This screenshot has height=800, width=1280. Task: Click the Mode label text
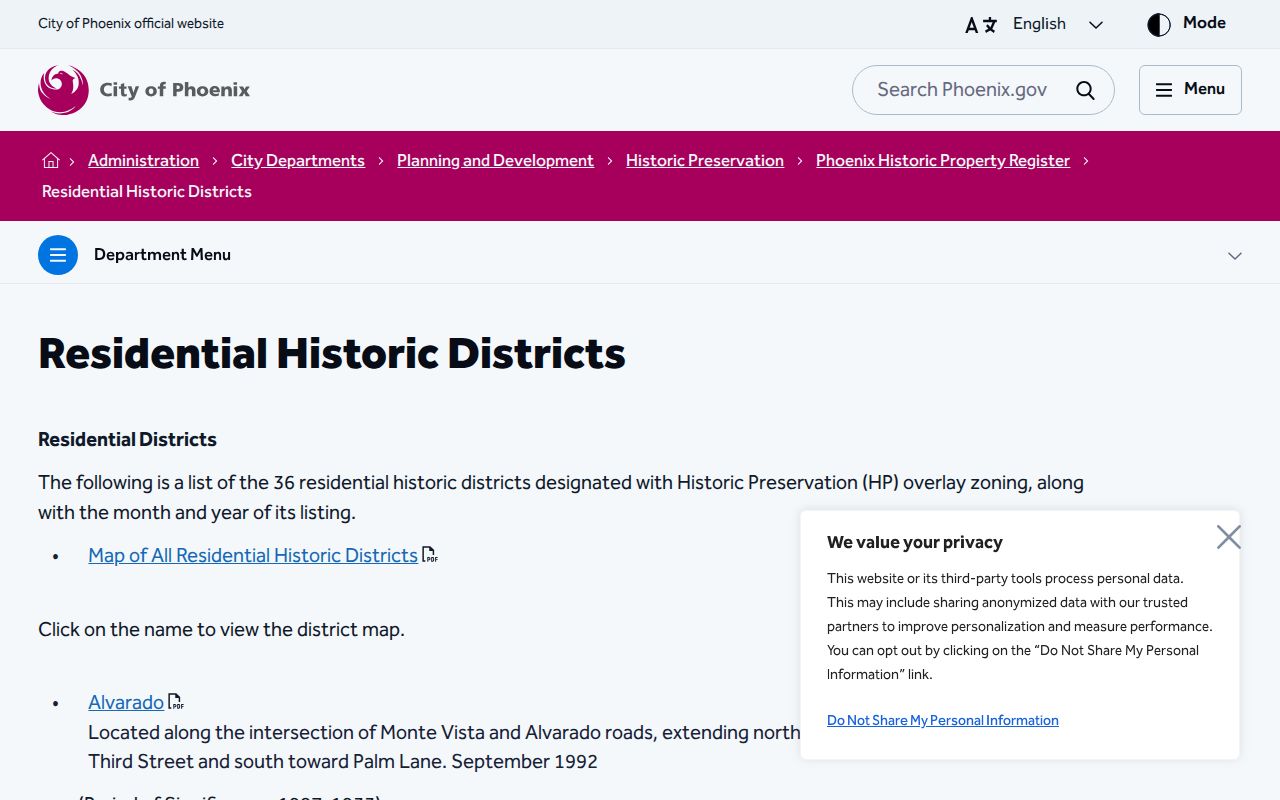click(1204, 23)
